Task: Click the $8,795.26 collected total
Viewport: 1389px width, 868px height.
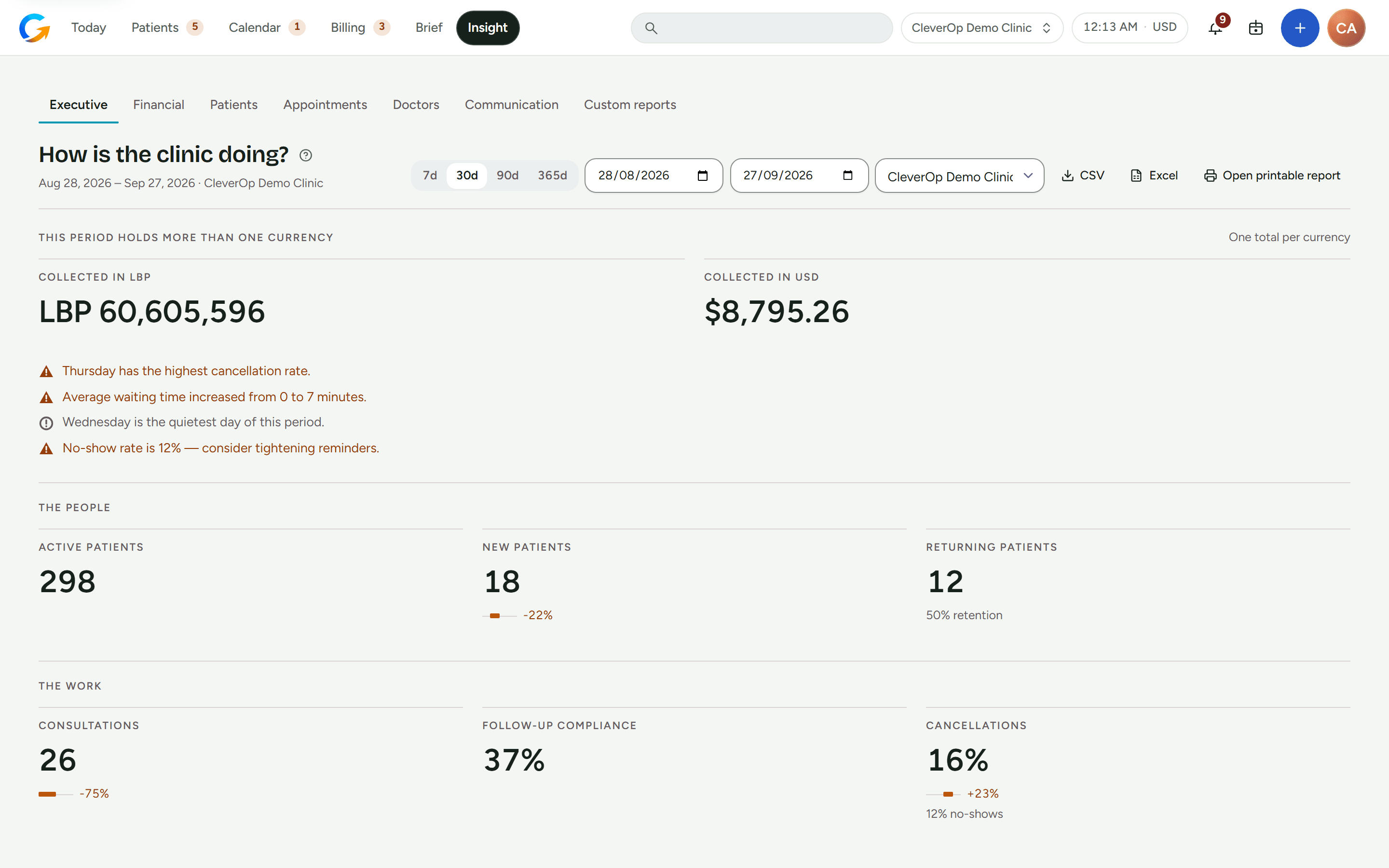Action: [776, 312]
